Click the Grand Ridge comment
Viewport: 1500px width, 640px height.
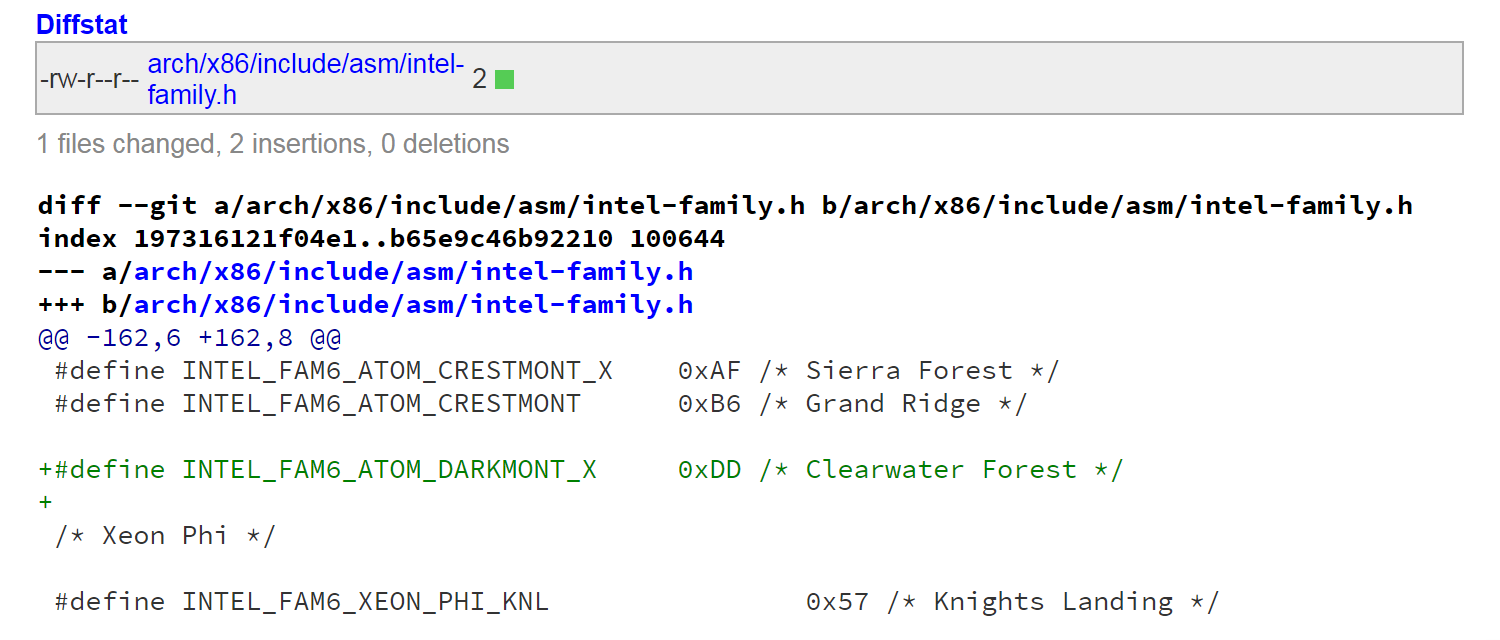(x=893, y=404)
